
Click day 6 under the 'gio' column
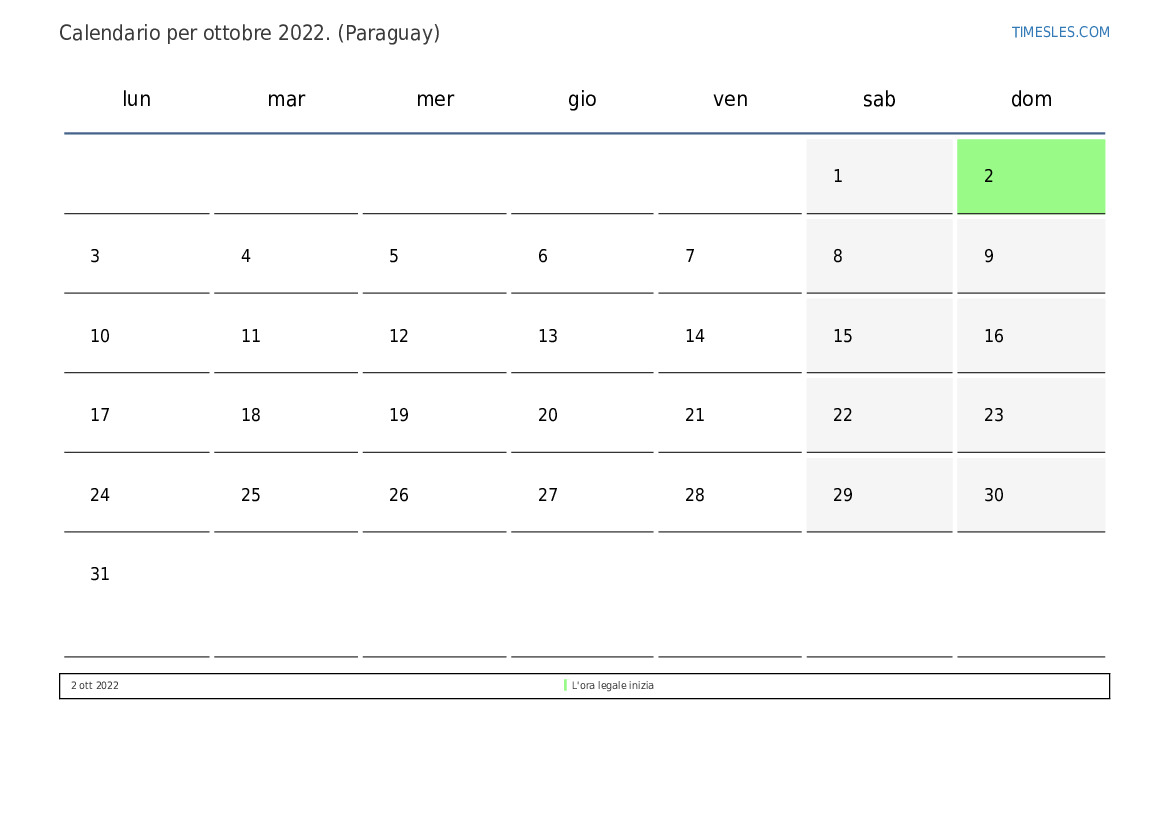[582, 256]
